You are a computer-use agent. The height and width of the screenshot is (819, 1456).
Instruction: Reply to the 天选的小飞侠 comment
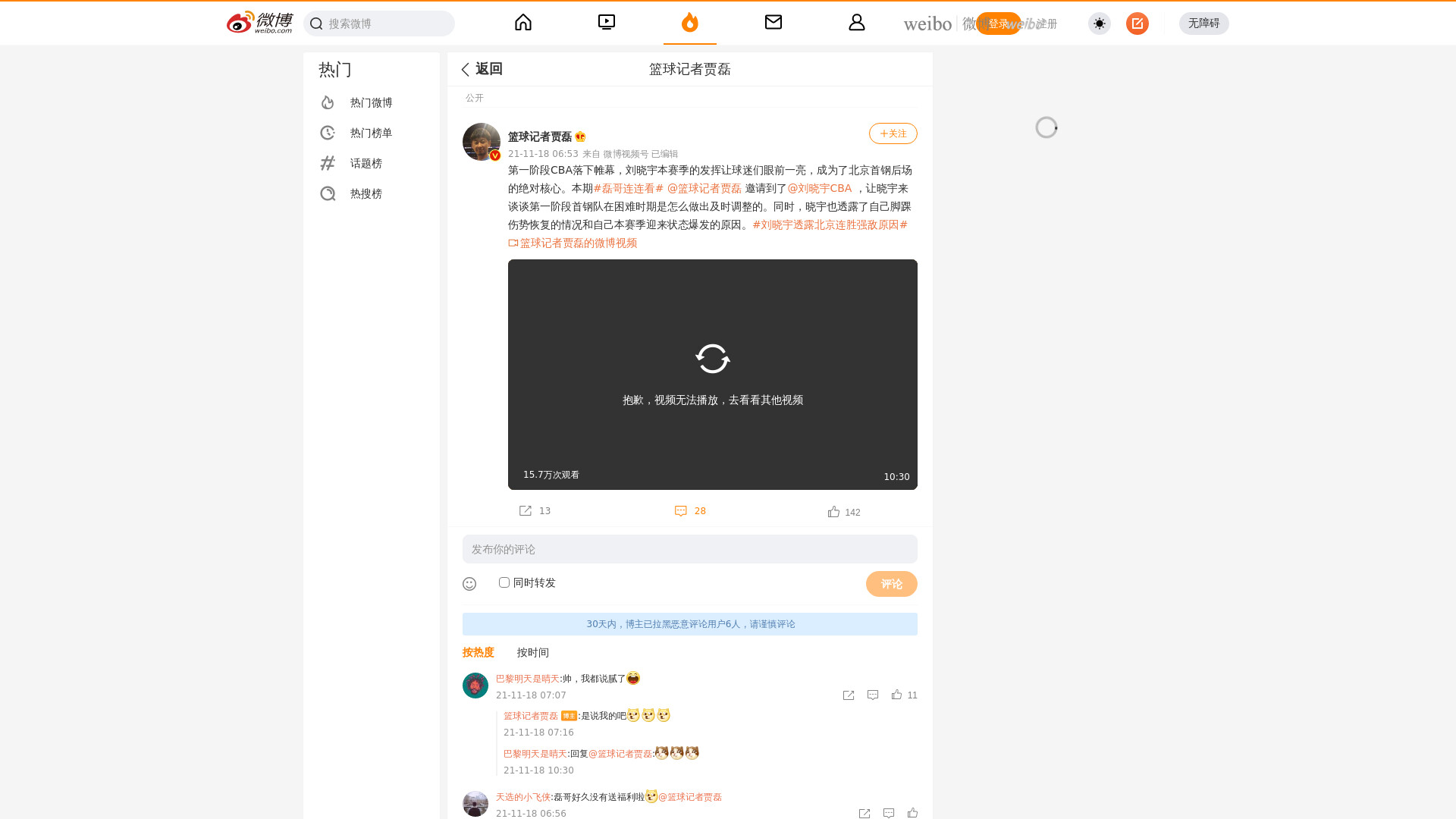(889, 813)
